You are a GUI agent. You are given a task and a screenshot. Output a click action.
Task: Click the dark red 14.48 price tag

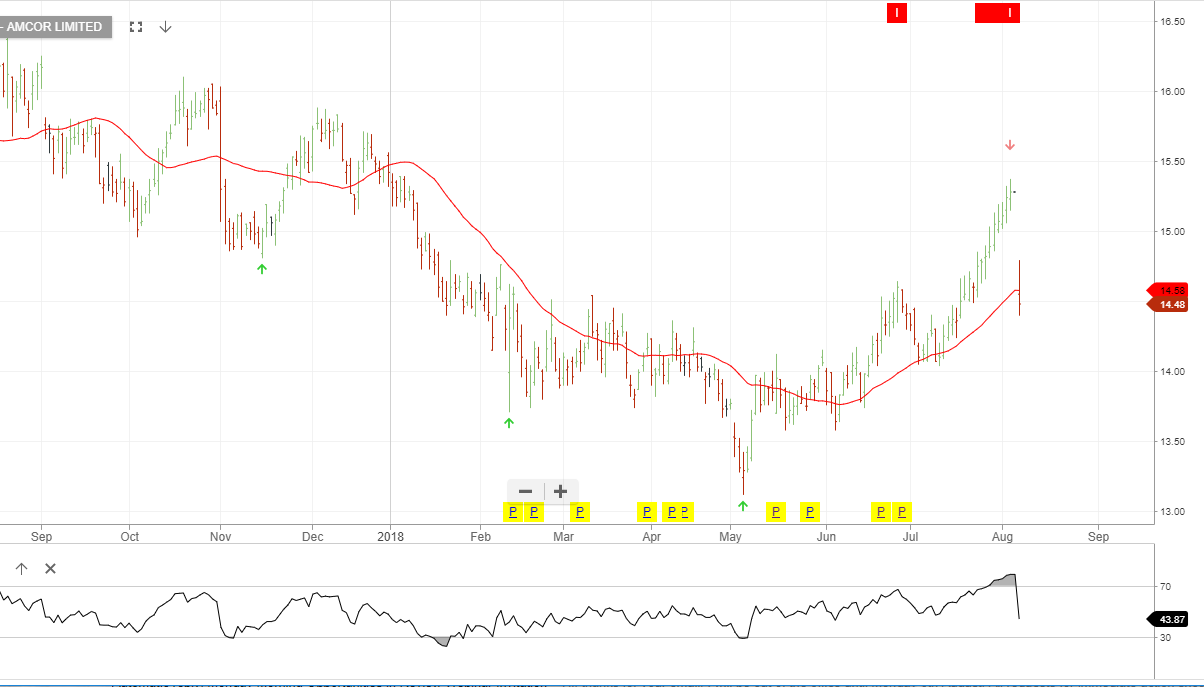tap(1166, 304)
